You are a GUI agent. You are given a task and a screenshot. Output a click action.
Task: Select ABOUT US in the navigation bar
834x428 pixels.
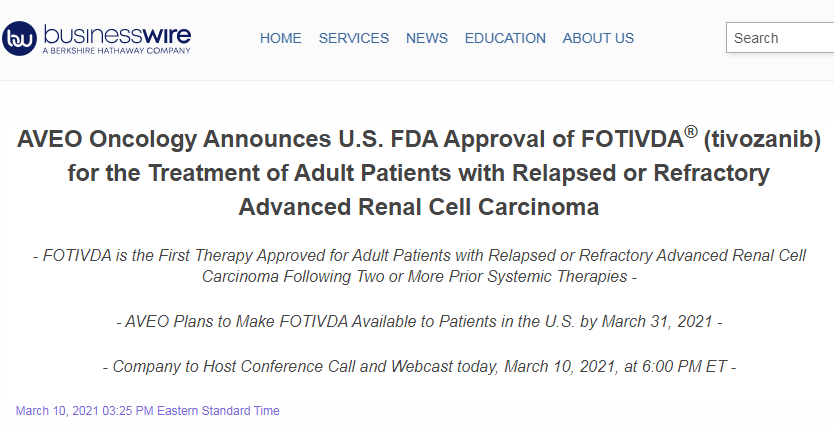[598, 38]
